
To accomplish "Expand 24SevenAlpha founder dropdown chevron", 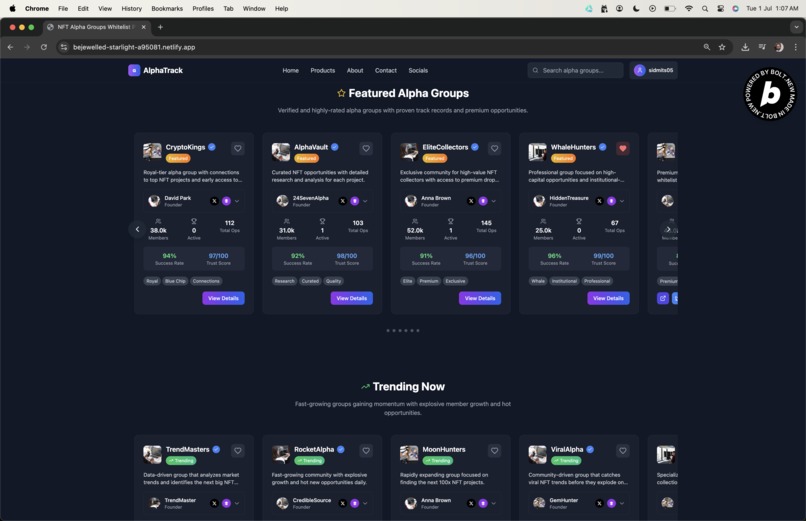I will pyautogui.click(x=365, y=201).
